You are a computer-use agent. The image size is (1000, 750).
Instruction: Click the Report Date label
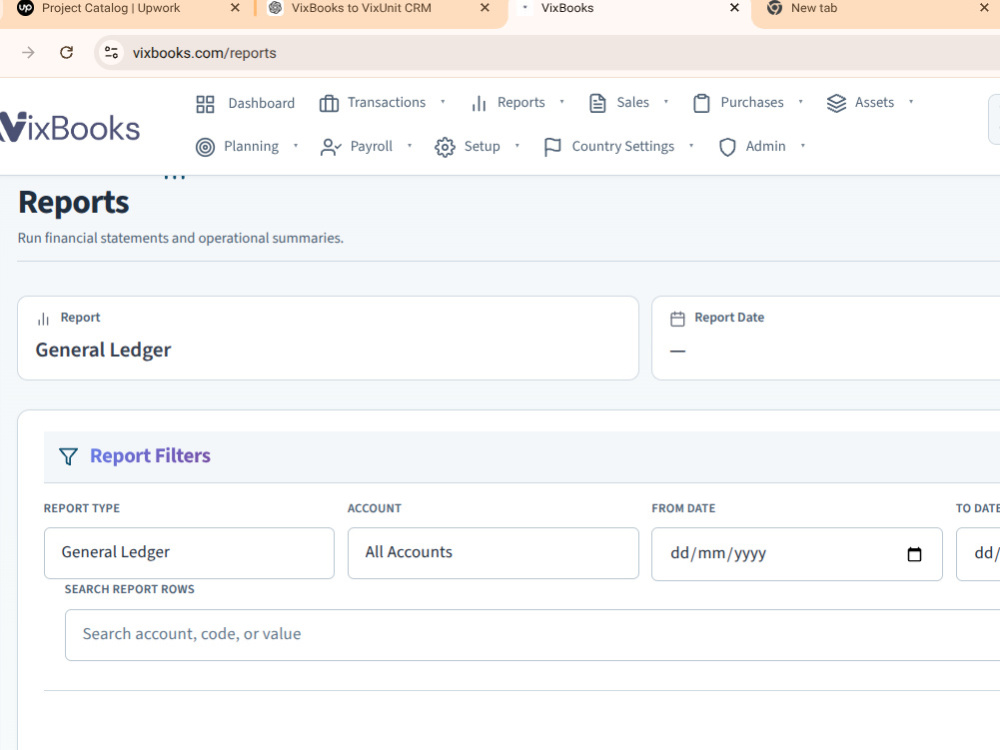tap(729, 318)
